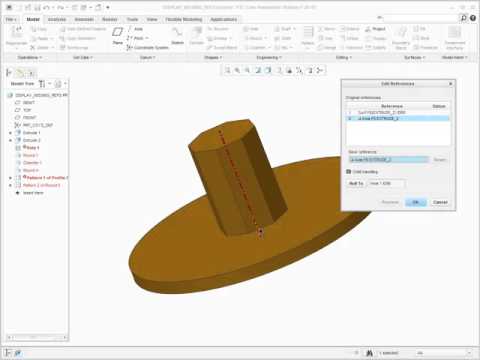Click the Roll To value field

click(386, 183)
